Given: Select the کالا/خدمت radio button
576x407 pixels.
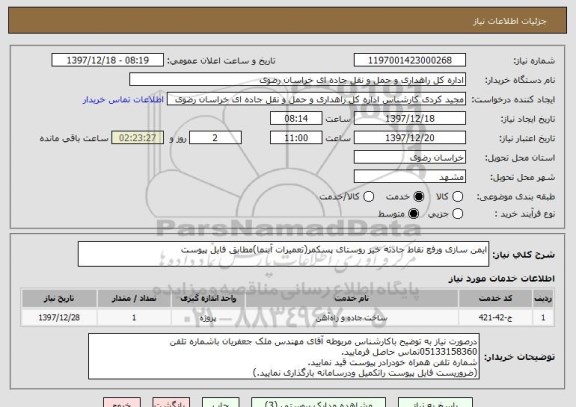Looking at the screenshot, I should [368, 197].
